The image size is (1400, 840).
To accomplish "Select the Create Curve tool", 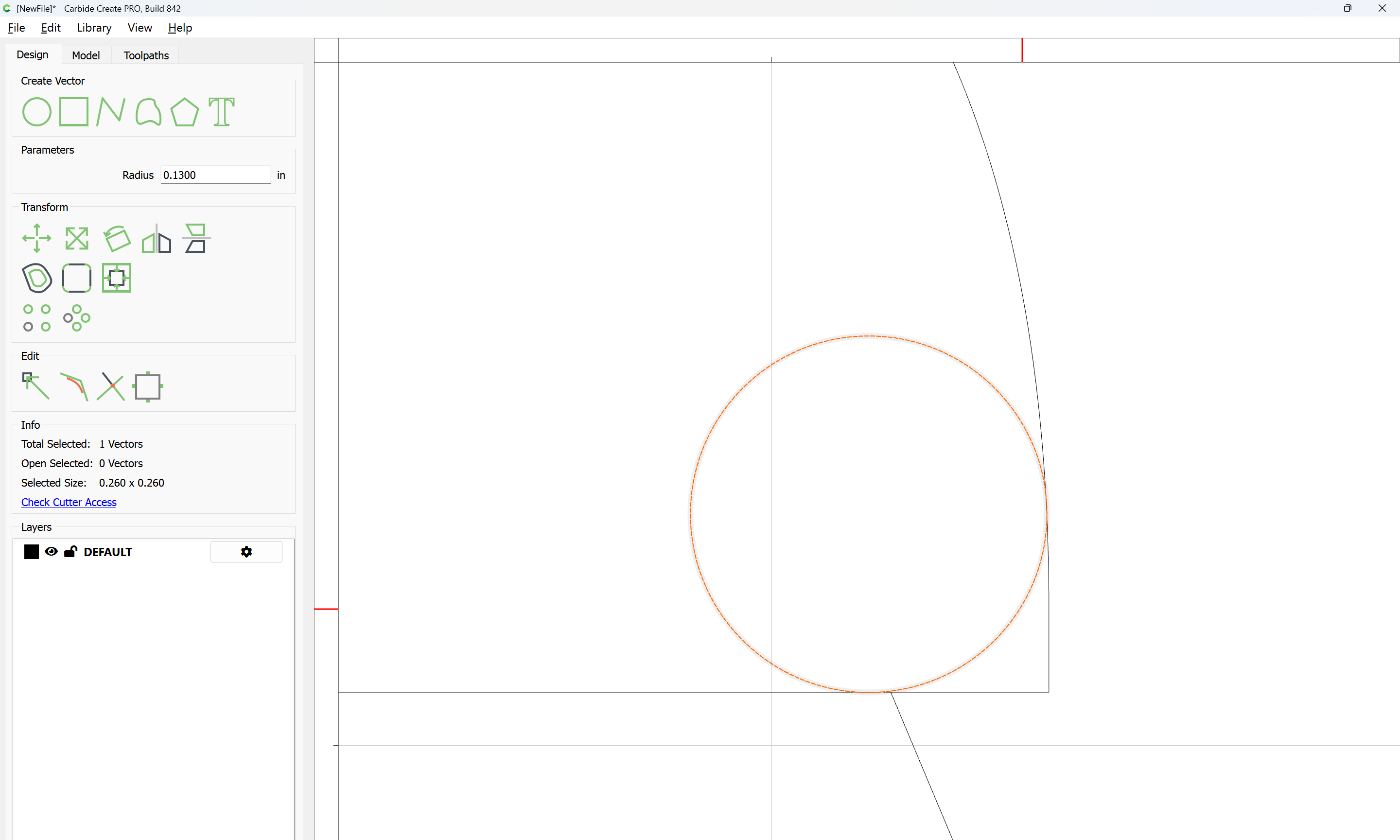I will tap(148, 111).
